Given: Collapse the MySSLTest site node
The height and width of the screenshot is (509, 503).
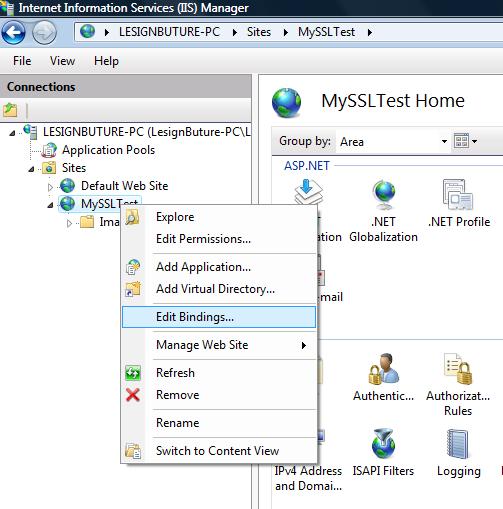Looking at the screenshot, I should click(50, 205).
